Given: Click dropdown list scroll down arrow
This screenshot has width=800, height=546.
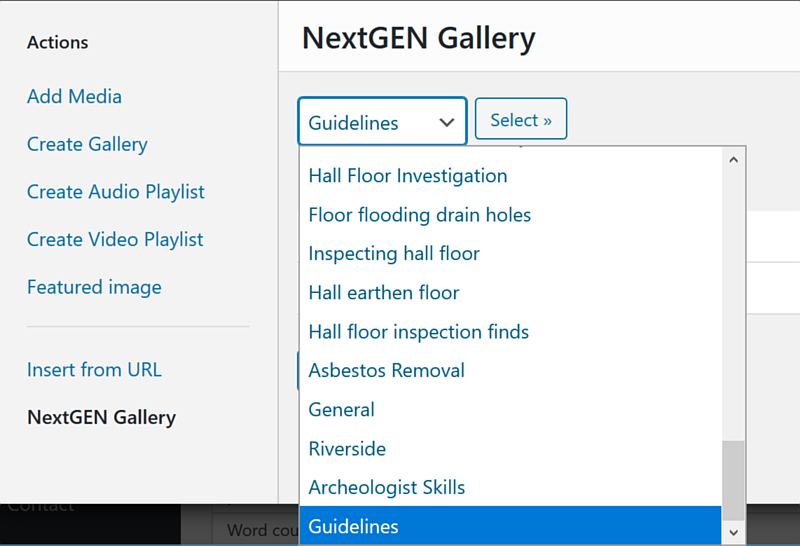Looking at the screenshot, I should point(734,533).
